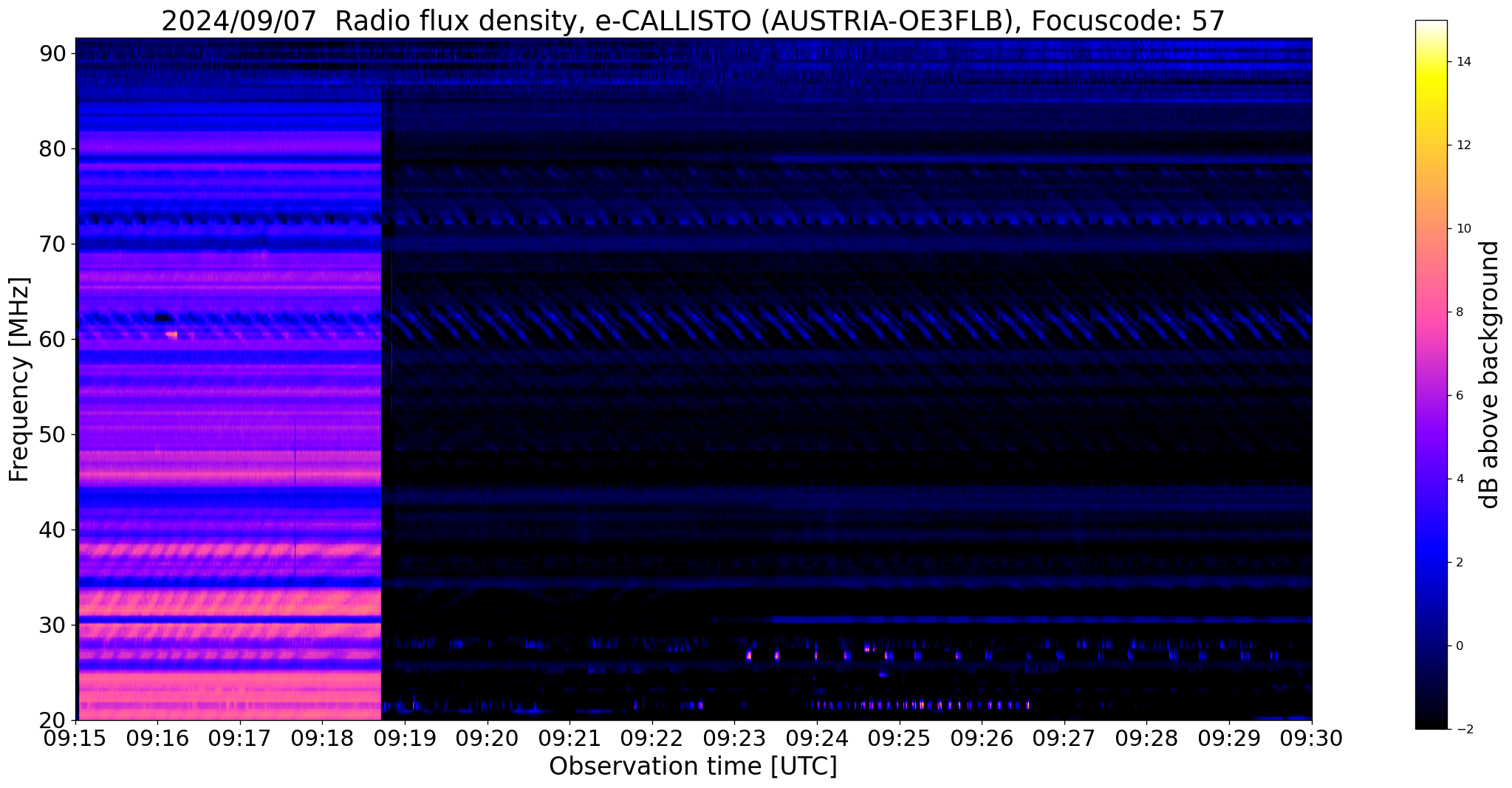Select the 09:23 time tick label

click(734, 739)
